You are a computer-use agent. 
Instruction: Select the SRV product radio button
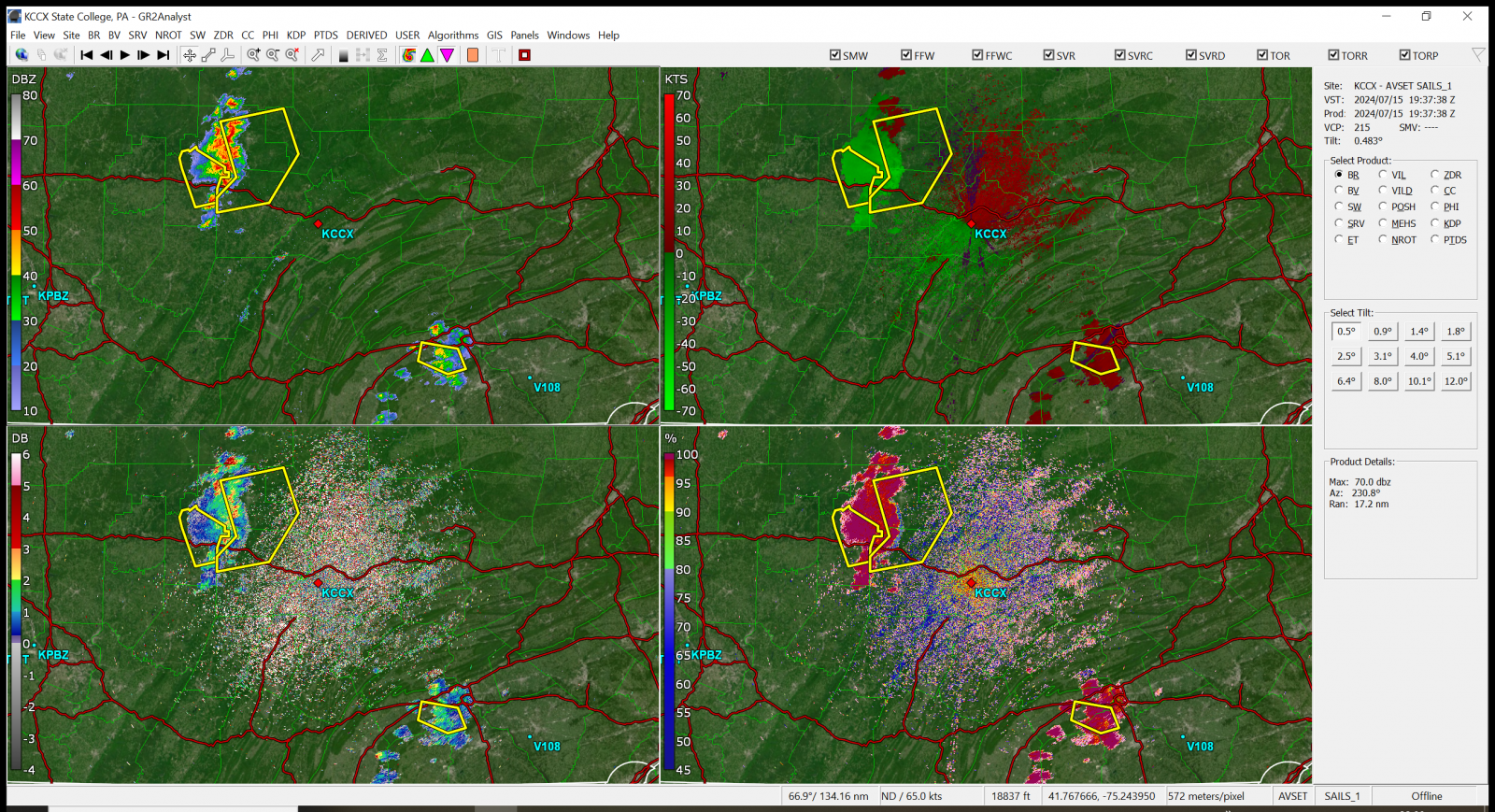(1339, 223)
